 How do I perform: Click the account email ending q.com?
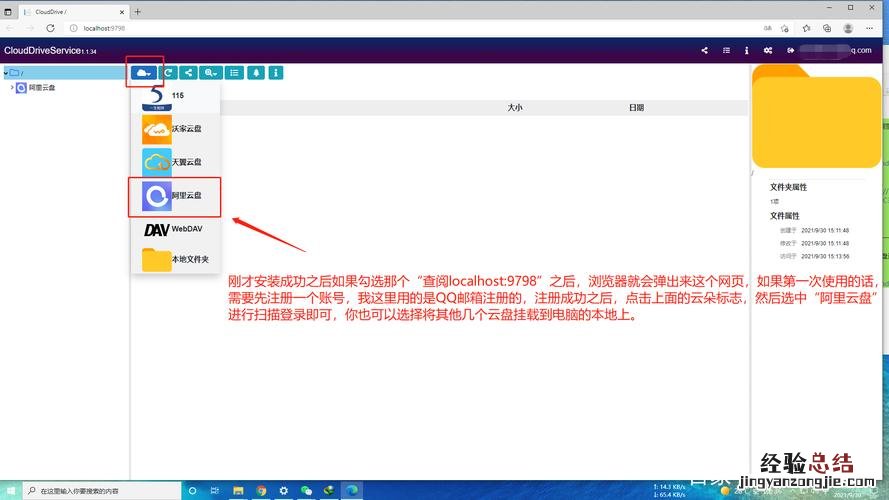[836, 50]
